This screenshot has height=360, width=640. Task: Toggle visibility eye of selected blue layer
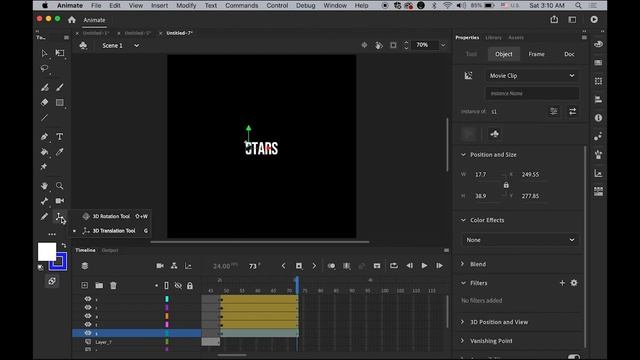(88, 333)
